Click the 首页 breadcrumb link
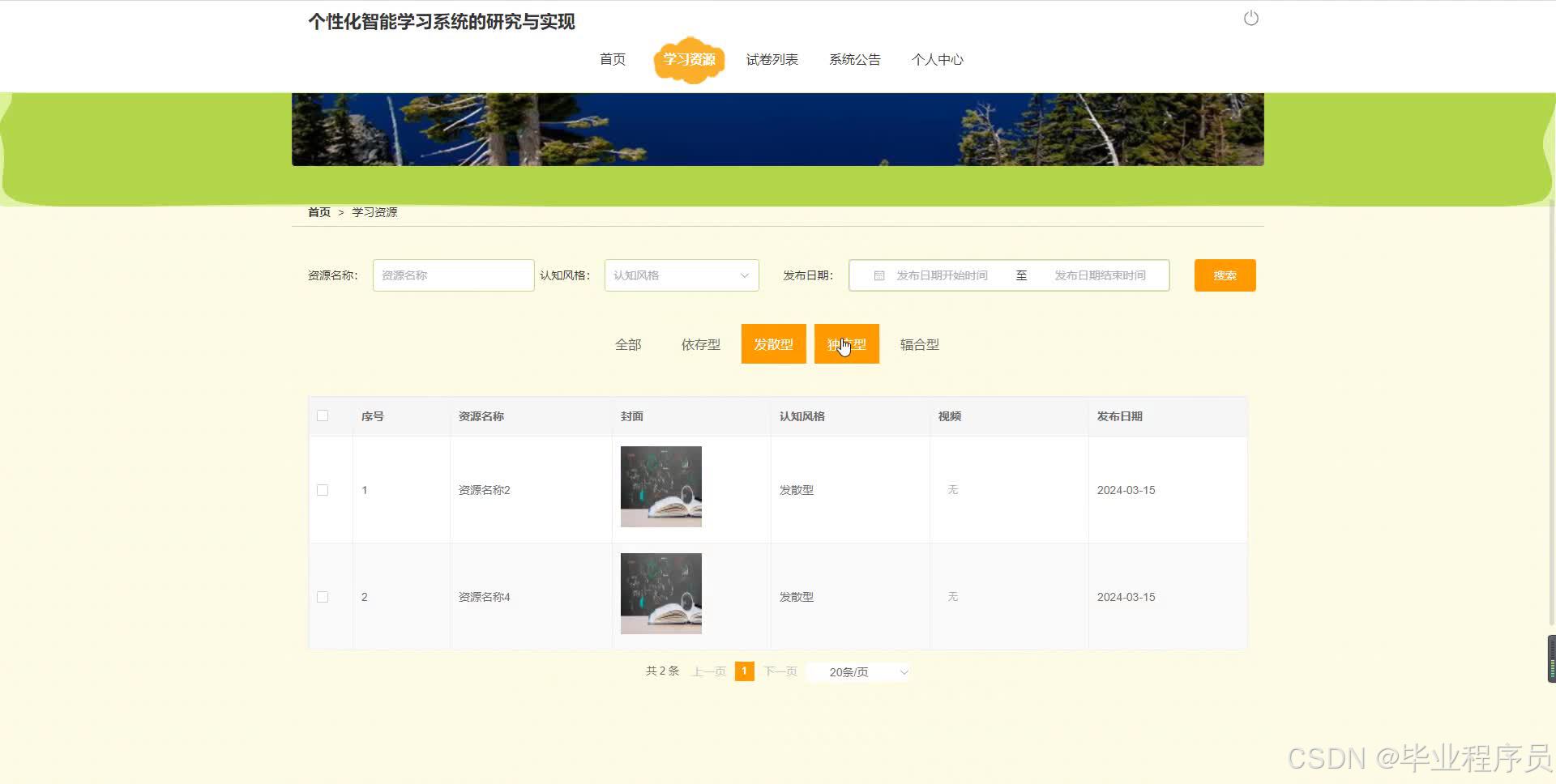 (319, 212)
